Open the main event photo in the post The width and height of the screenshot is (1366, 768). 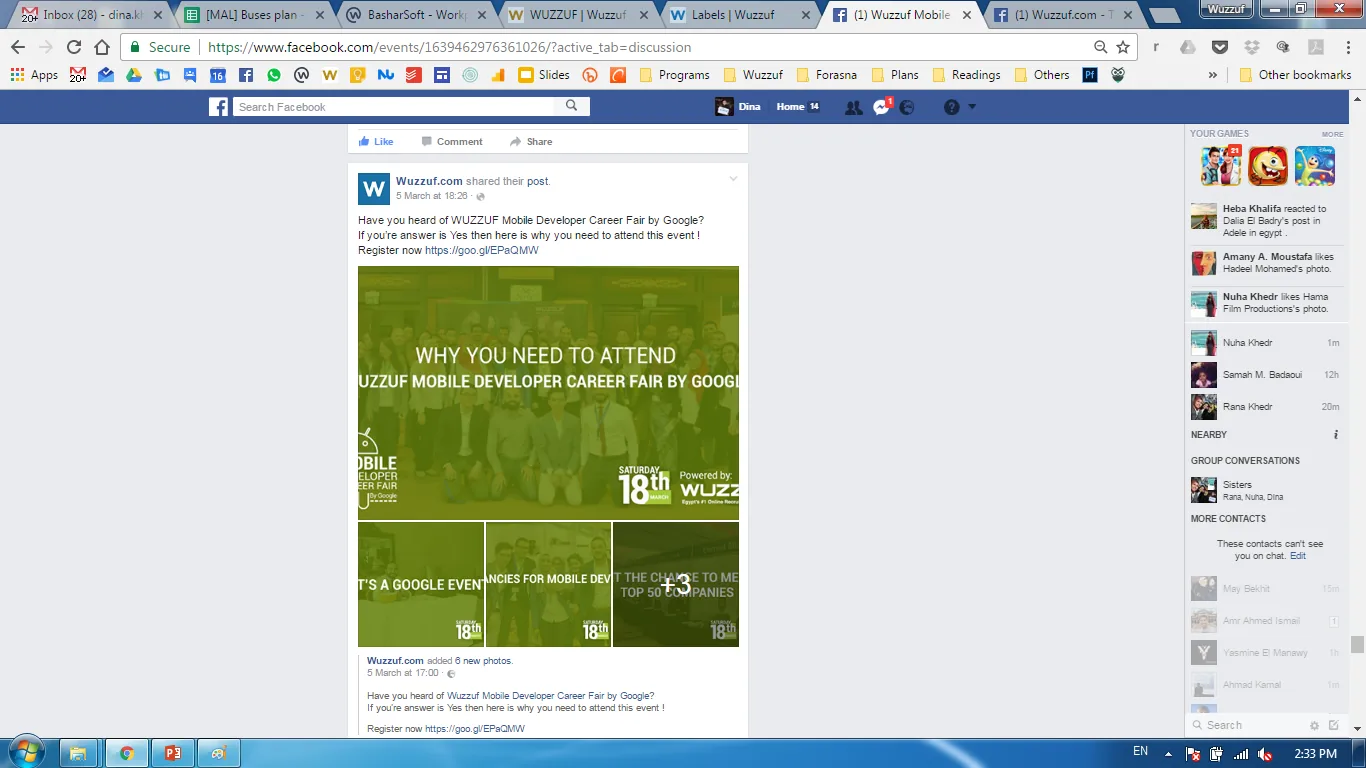[x=548, y=393]
